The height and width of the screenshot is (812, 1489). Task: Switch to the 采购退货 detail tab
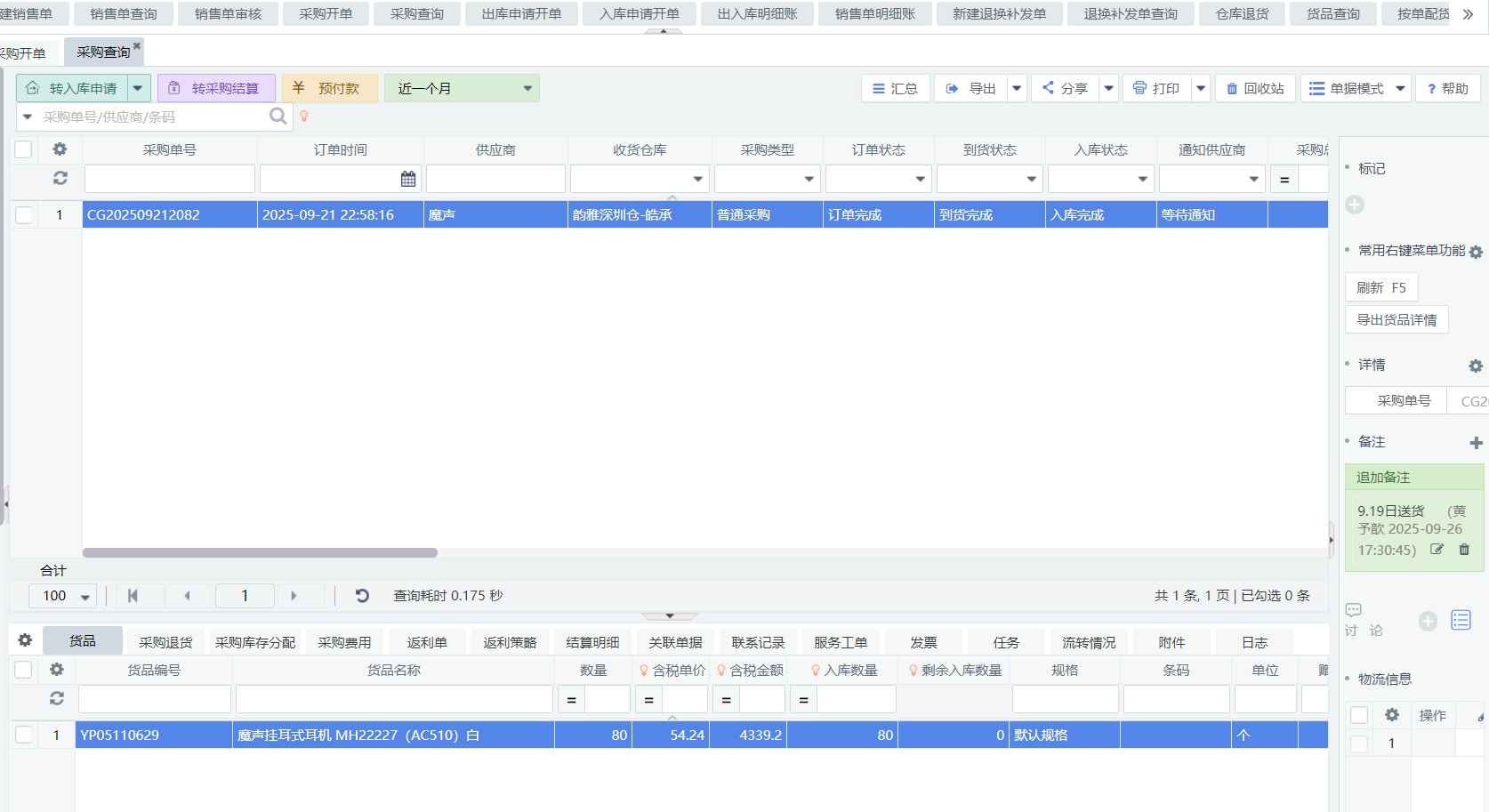click(x=165, y=642)
